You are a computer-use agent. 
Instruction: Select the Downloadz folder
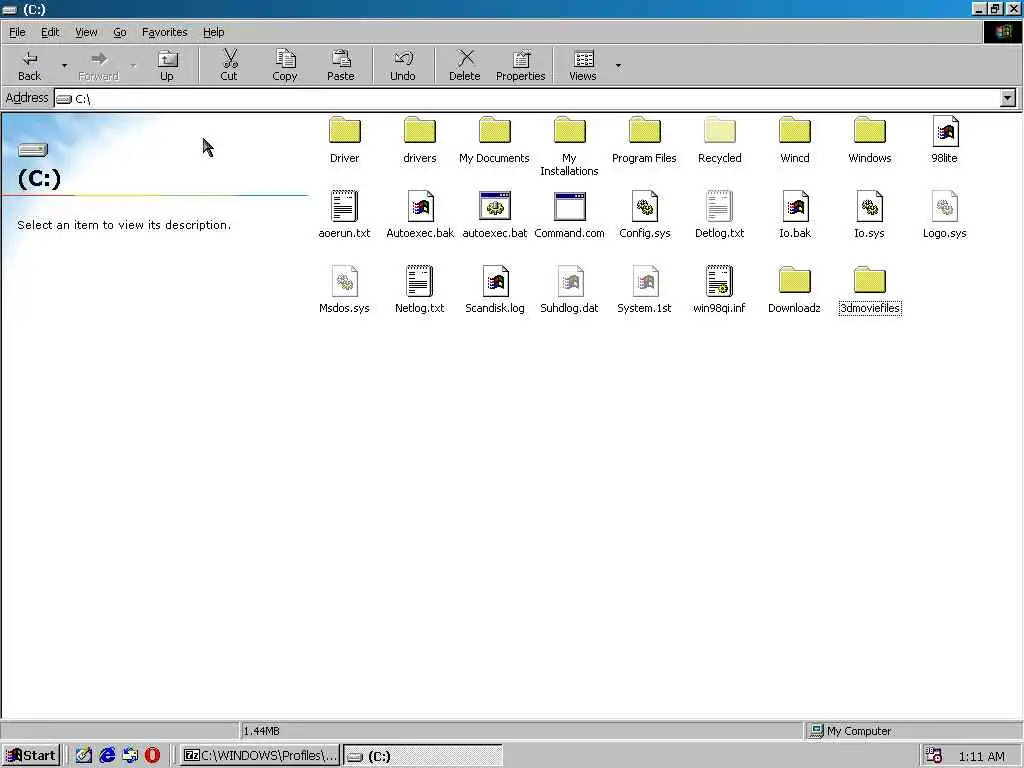[x=795, y=290]
